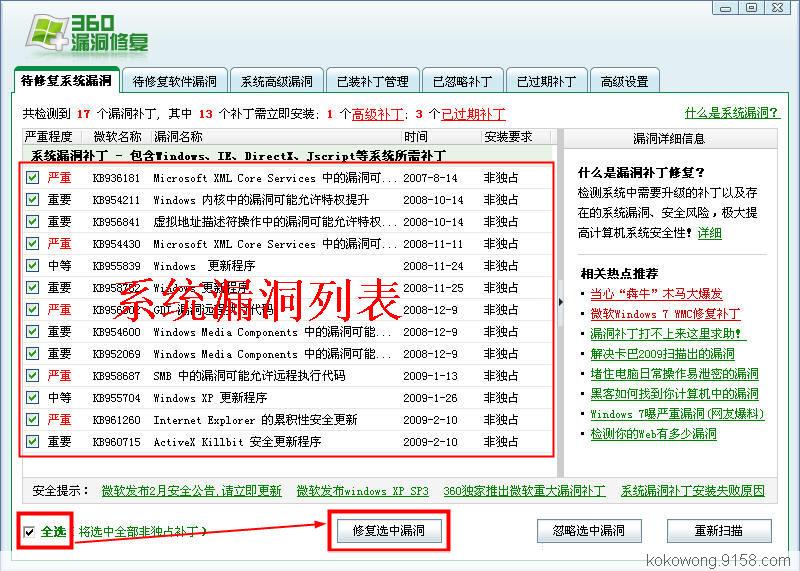Select 'SMB 中的漏洞可能允许远程执行代码' entry
Screen dimensions: 800x571
pos(249,376)
